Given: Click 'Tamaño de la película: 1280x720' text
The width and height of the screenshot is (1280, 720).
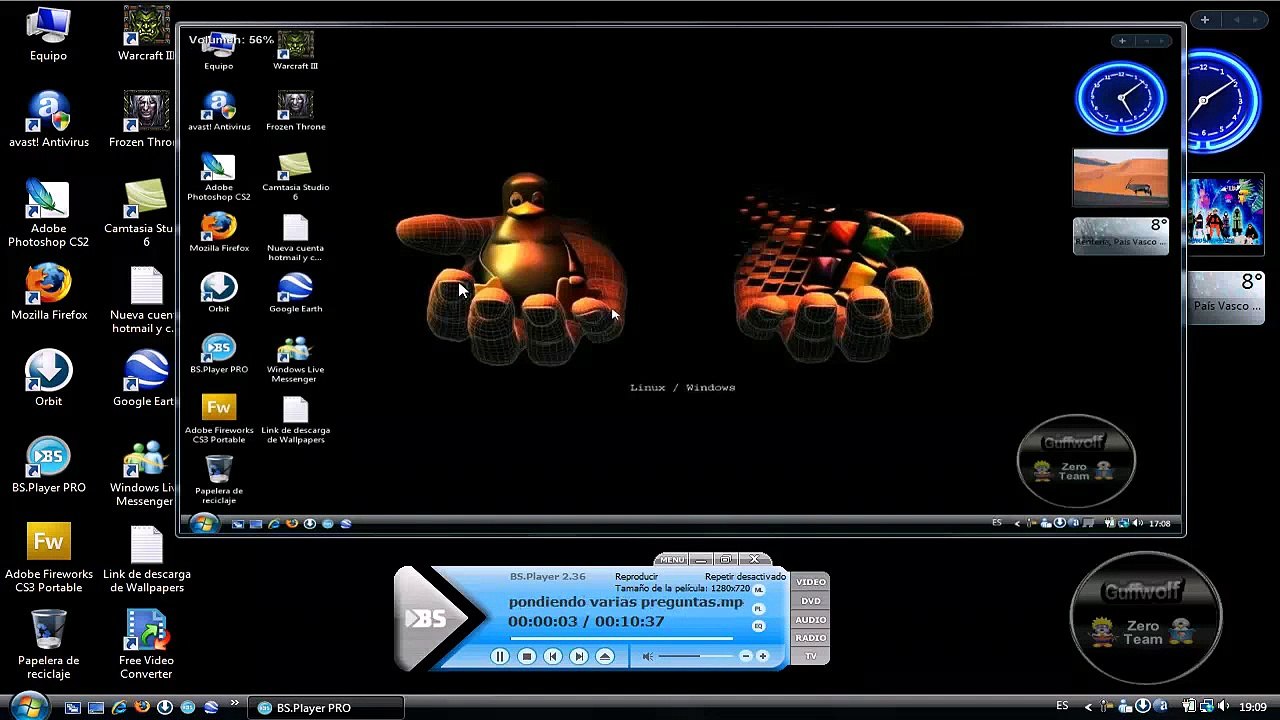Looking at the screenshot, I should pyautogui.click(x=683, y=589).
